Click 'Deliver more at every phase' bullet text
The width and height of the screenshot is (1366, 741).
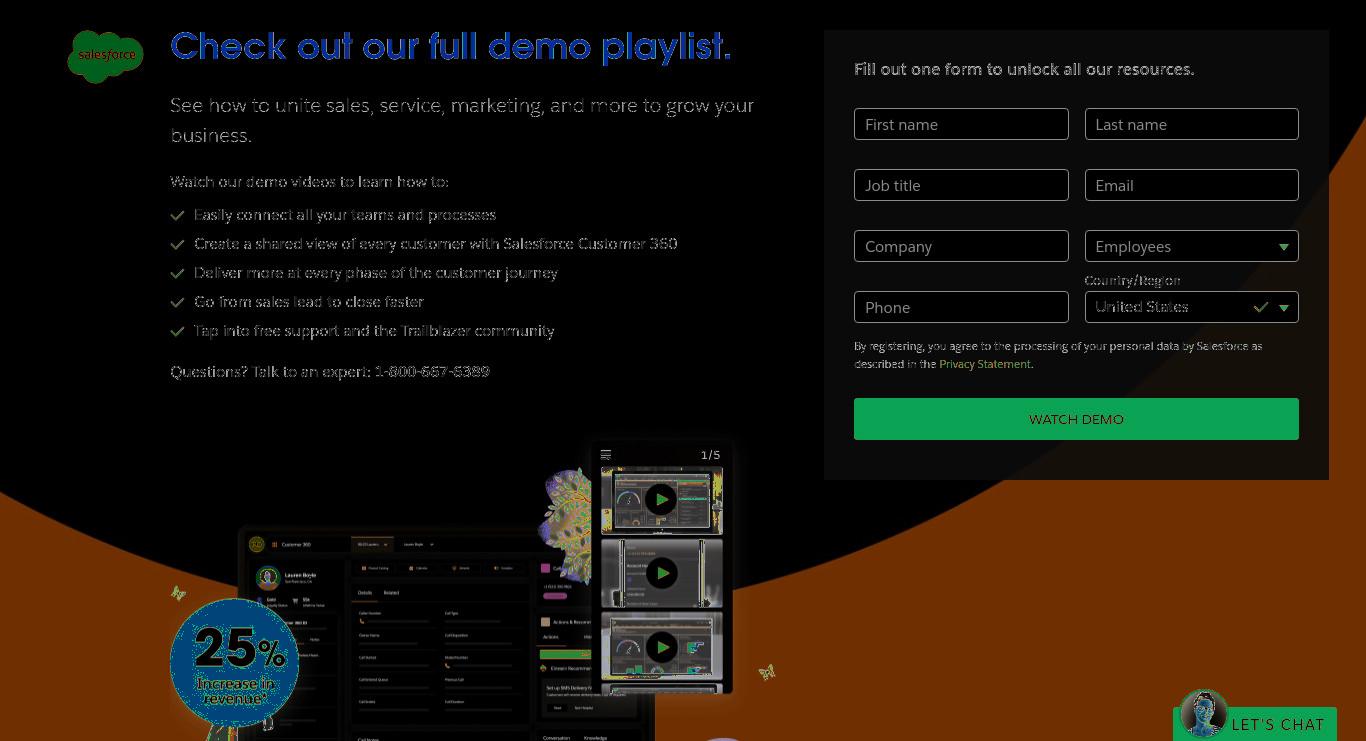(x=376, y=273)
